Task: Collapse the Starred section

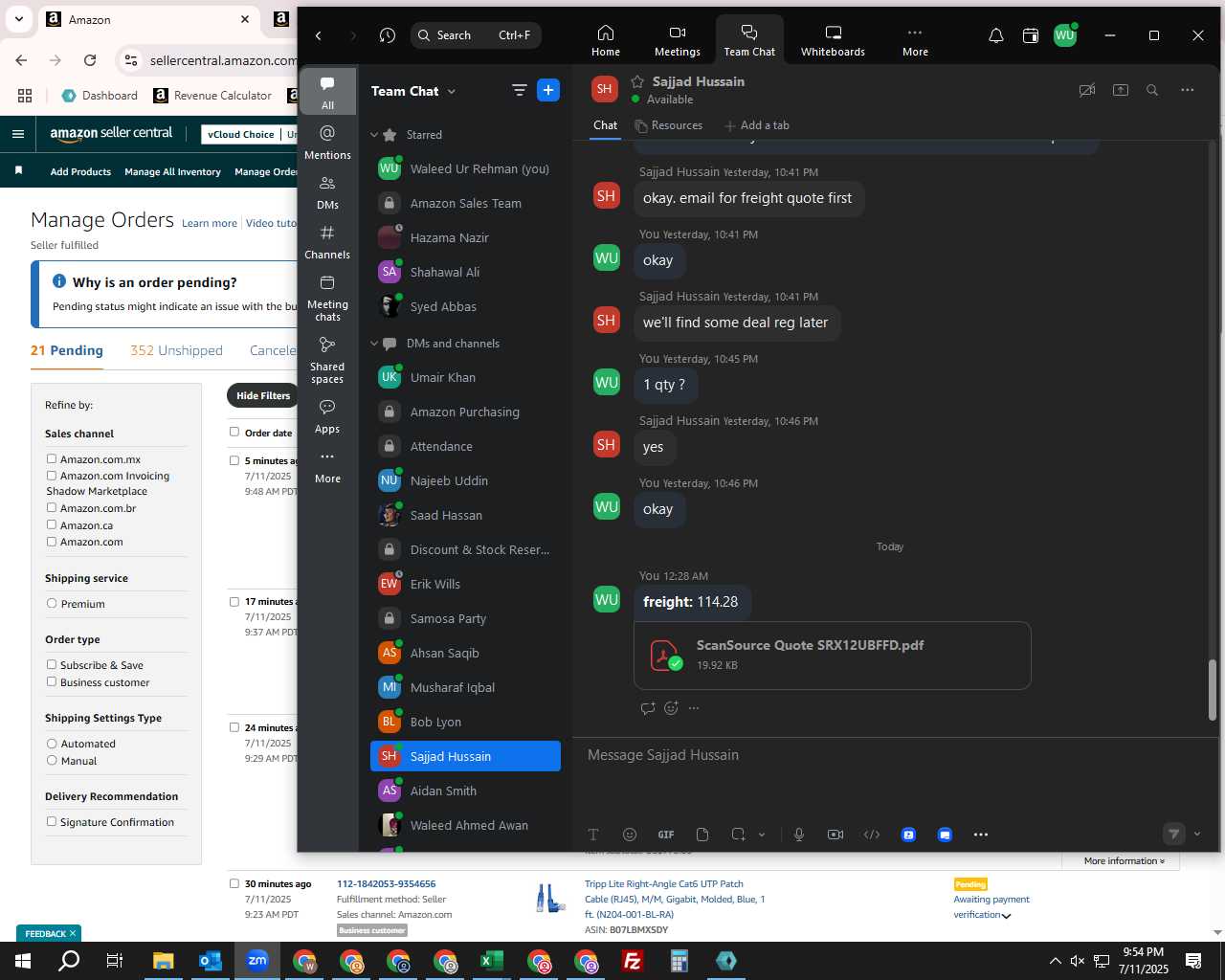Action: pos(374,135)
